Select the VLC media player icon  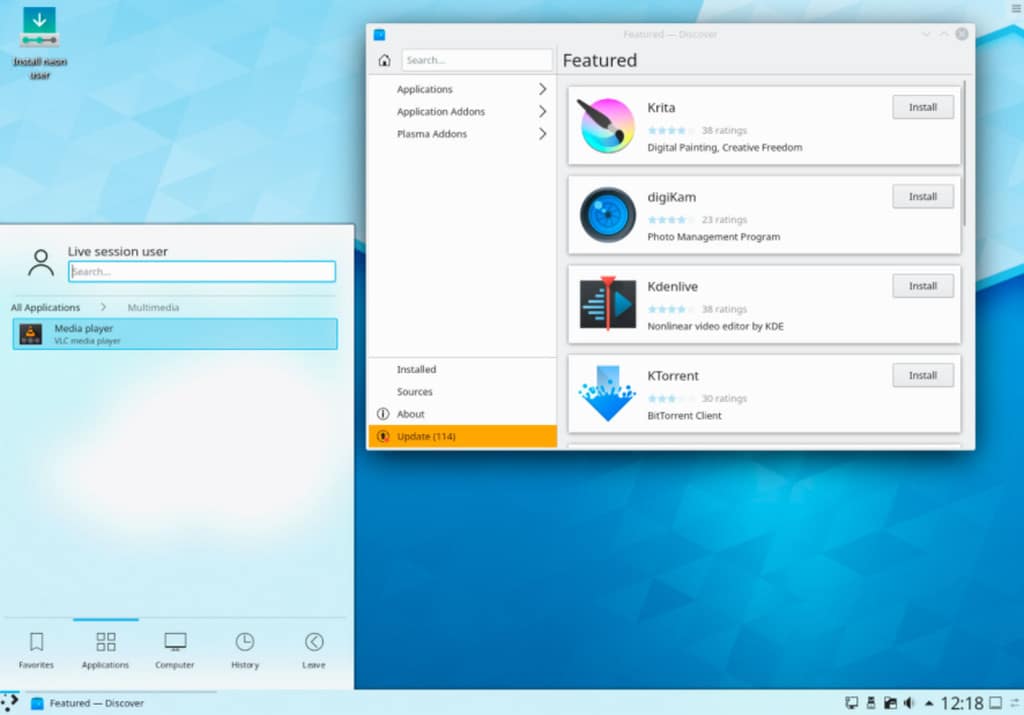[31, 334]
